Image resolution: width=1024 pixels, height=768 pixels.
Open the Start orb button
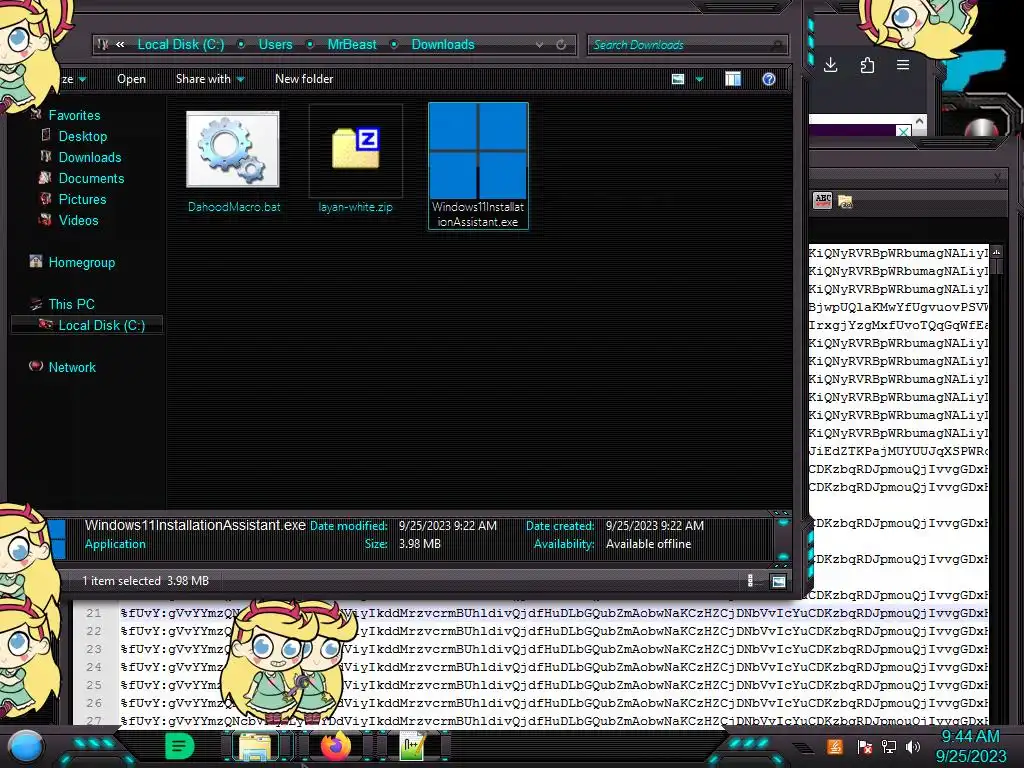(26, 746)
